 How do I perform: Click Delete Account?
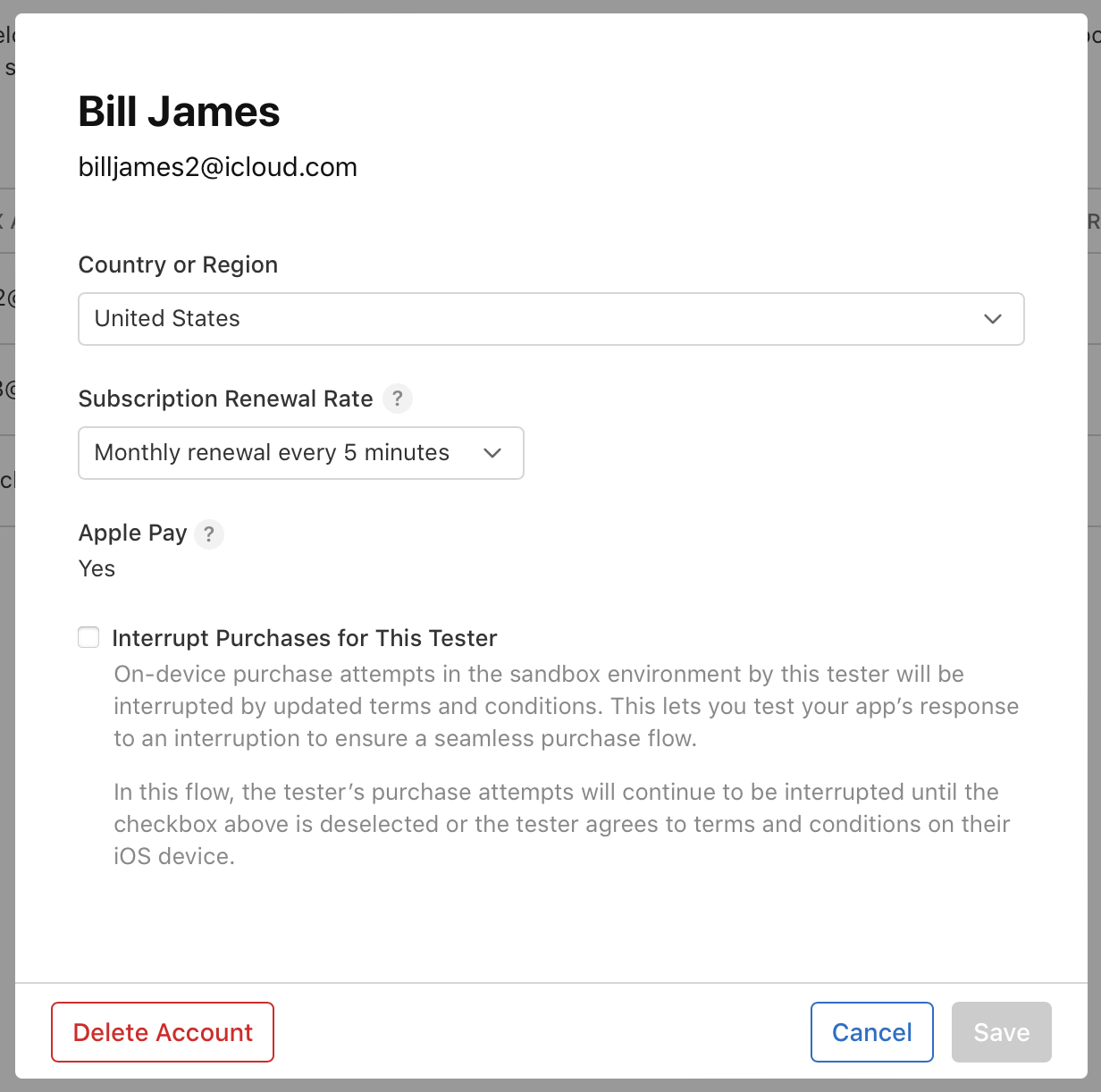pyautogui.click(x=162, y=1032)
